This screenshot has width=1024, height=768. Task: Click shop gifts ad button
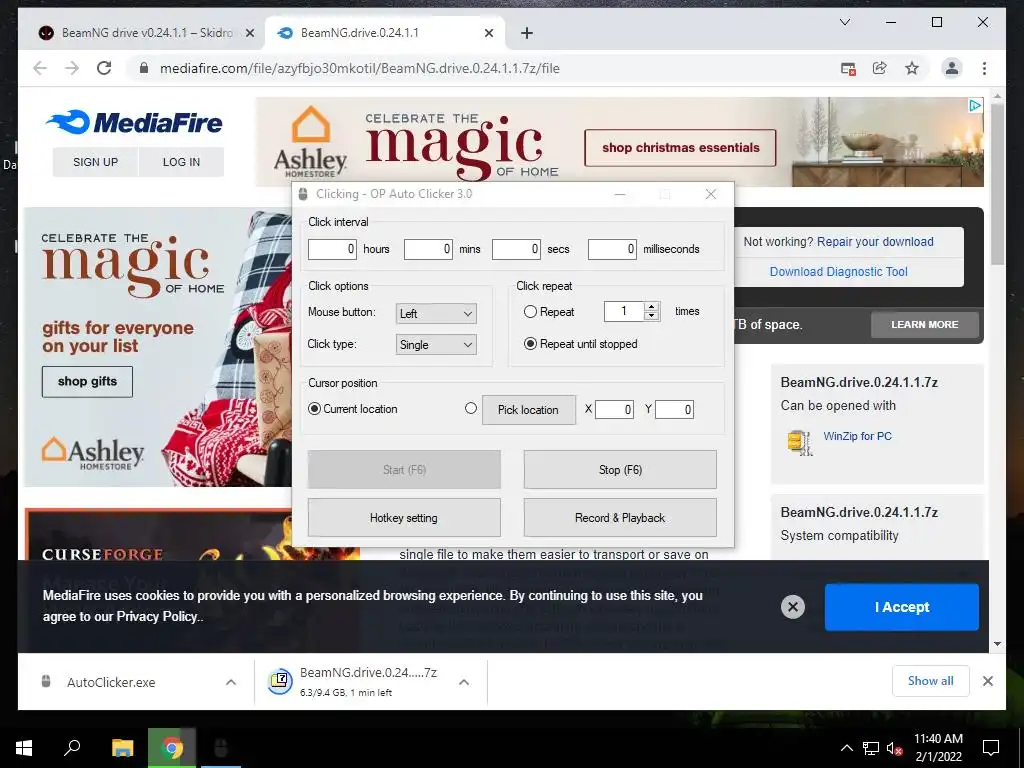(87, 381)
